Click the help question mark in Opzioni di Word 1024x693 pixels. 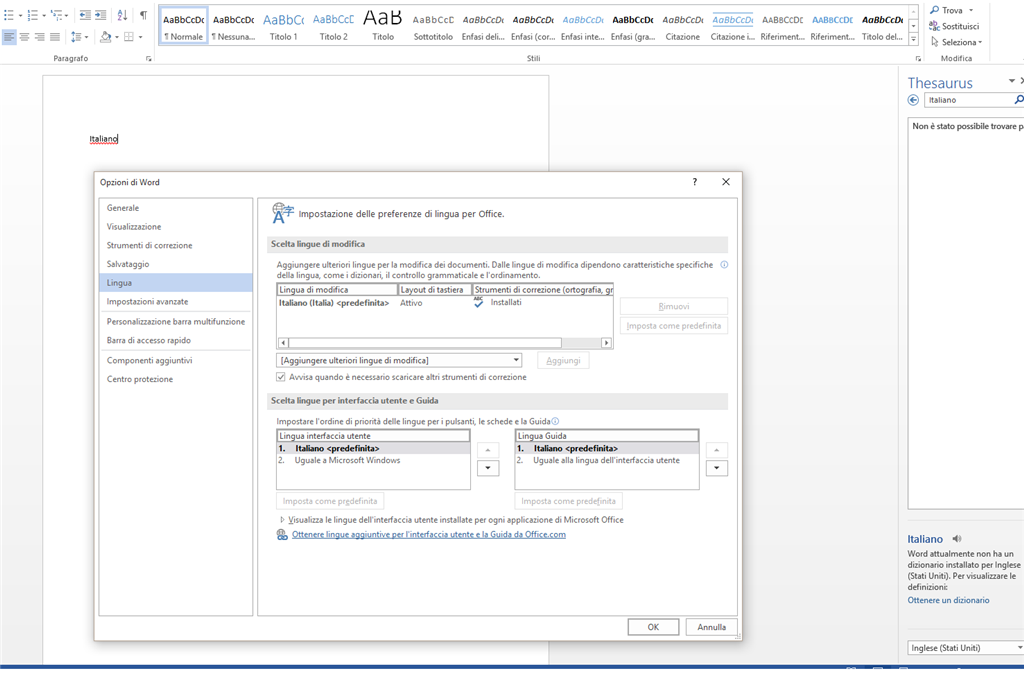(x=695, y=182)
